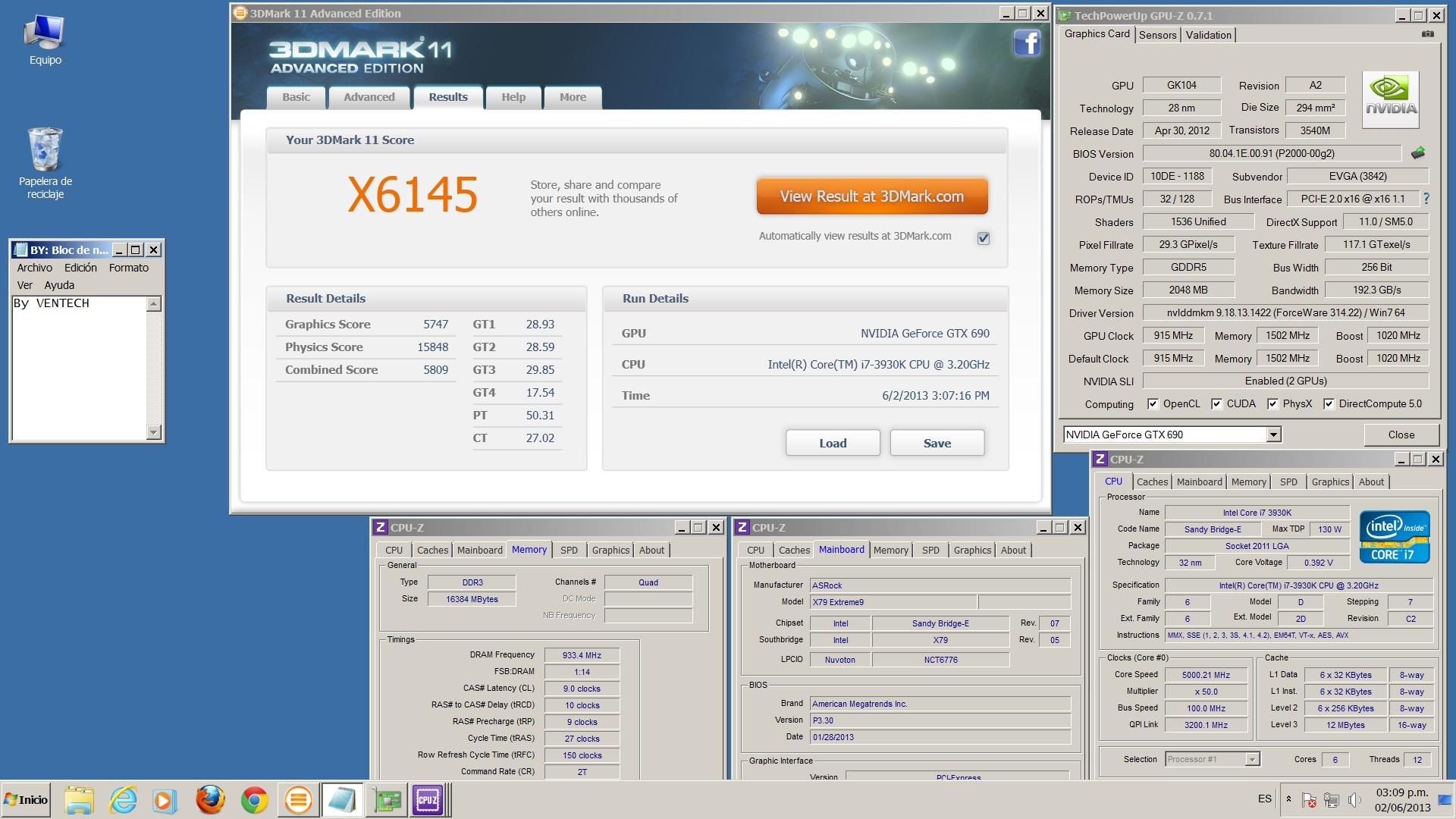
Task: Click View Result at 3DMark.com button
Action: (872, 196)
